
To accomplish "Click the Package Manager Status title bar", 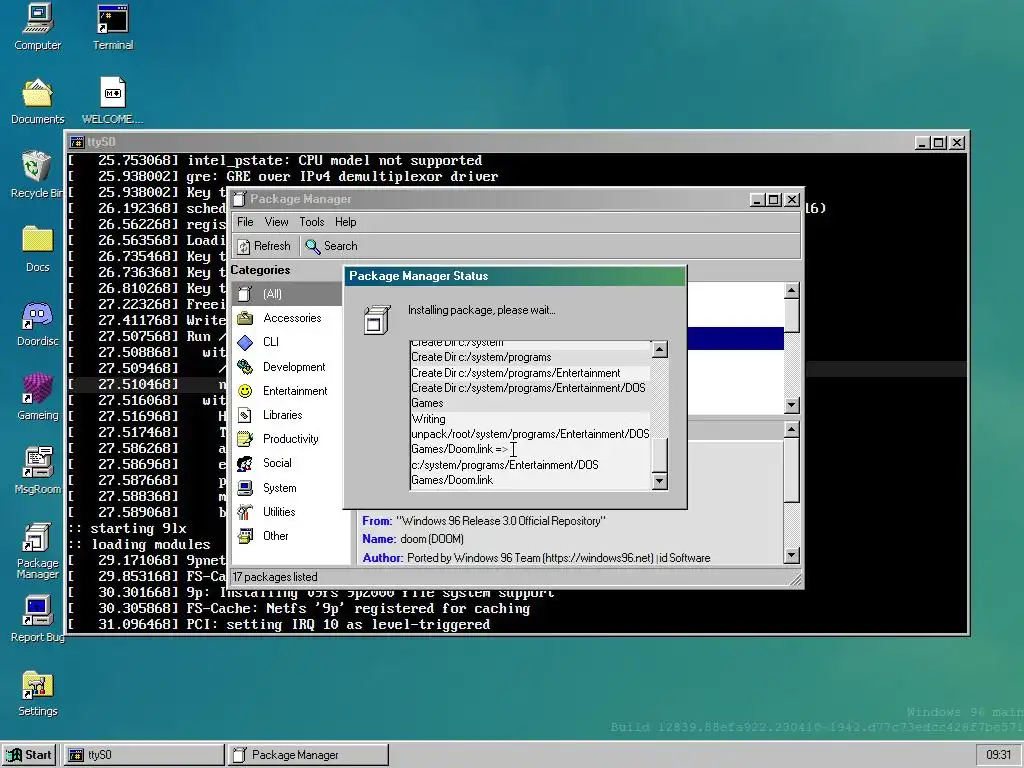I will pyautogui.click(x=515, y=276).
